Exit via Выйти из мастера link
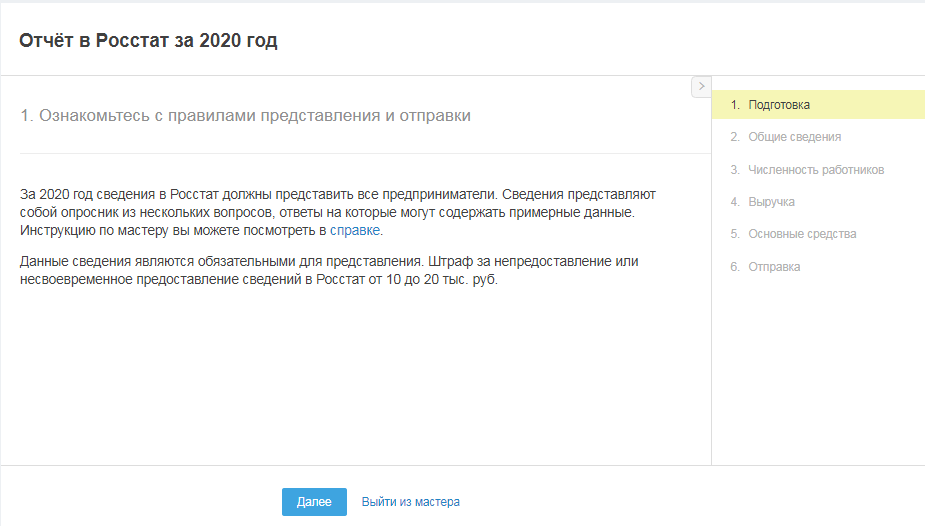The width and height of the screenshot is (925, 526). click(x=411, y=502)
